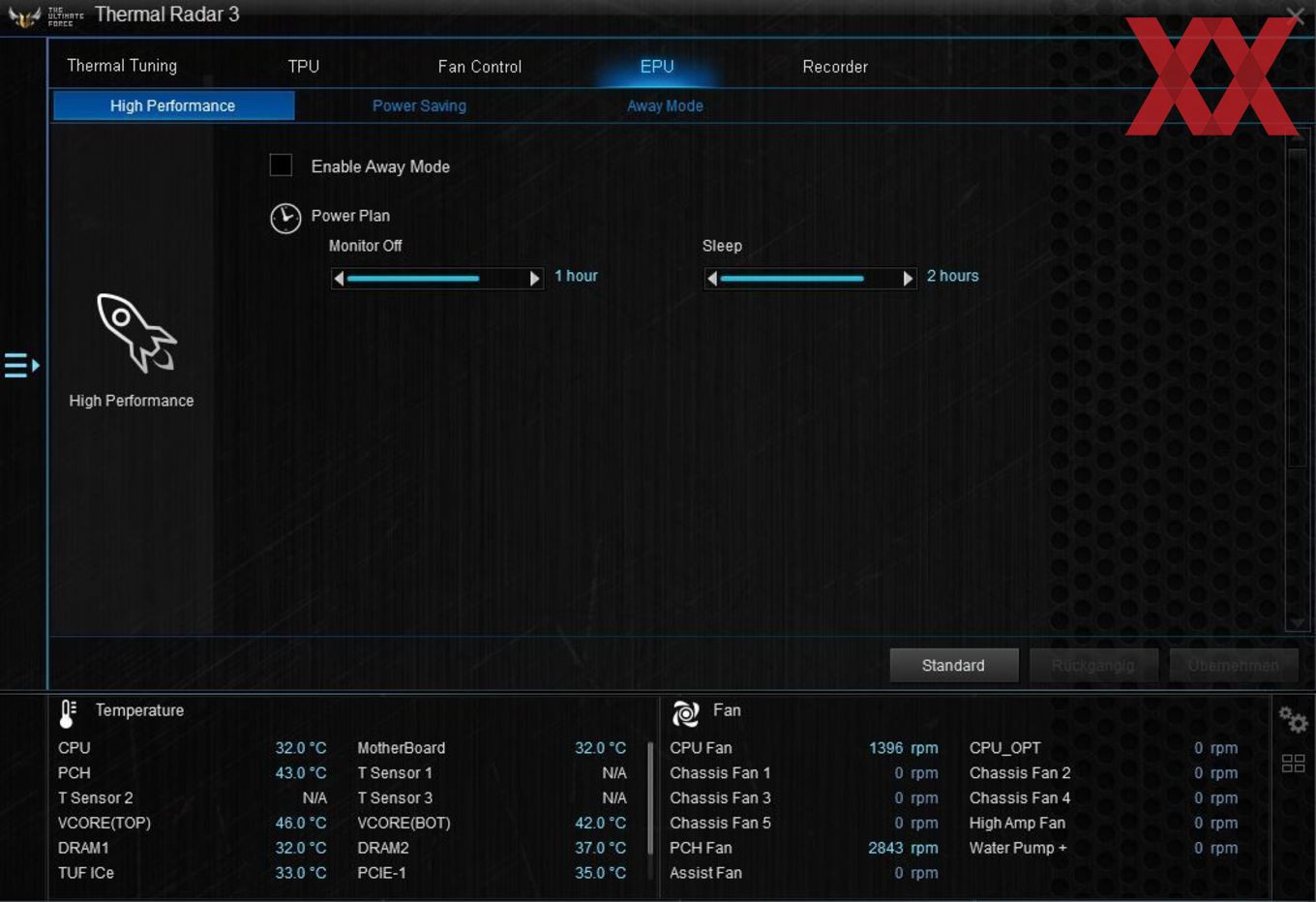Click the T Sensor 3 row
This screenshot has width=1316, height=902.
492,798
